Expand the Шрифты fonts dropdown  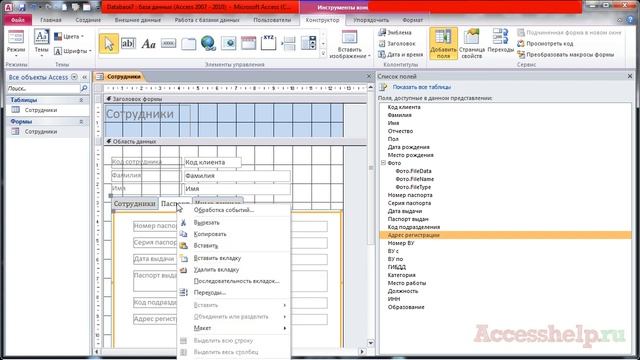[73, 51]
